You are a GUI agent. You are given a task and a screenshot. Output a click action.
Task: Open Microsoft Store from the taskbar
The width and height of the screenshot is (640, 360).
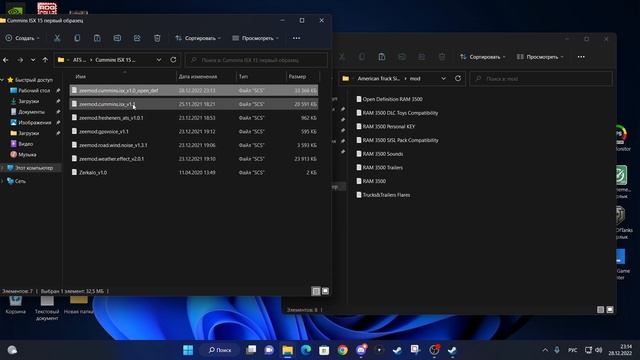click(x=324, y=350)
